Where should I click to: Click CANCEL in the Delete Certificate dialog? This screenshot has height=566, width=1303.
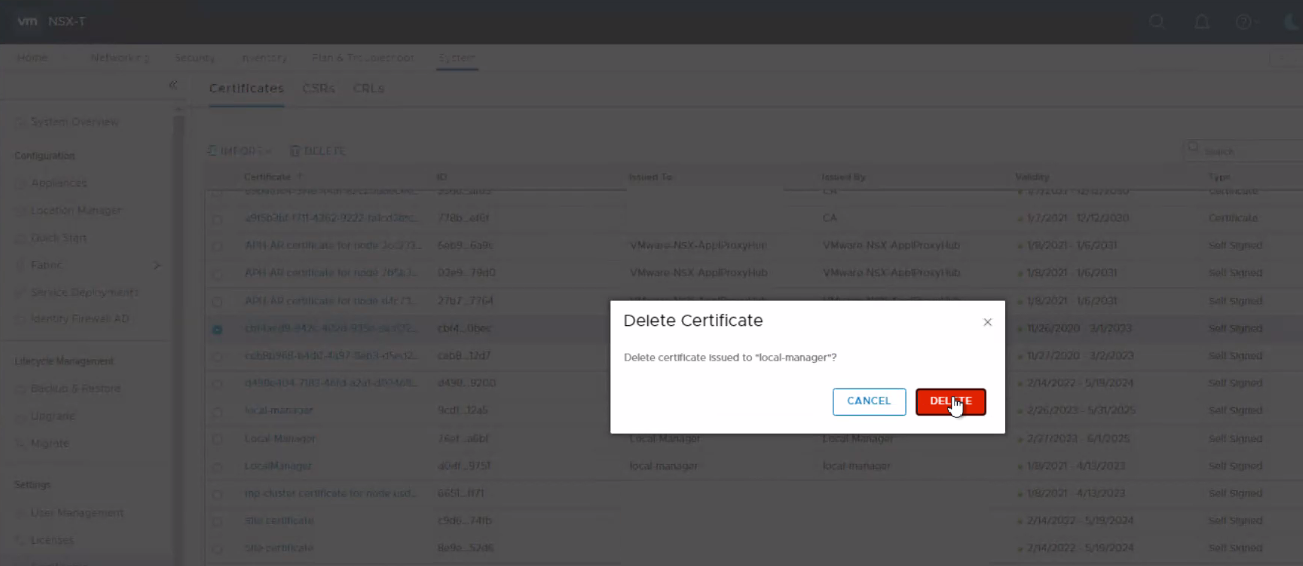tap(869, 401)
